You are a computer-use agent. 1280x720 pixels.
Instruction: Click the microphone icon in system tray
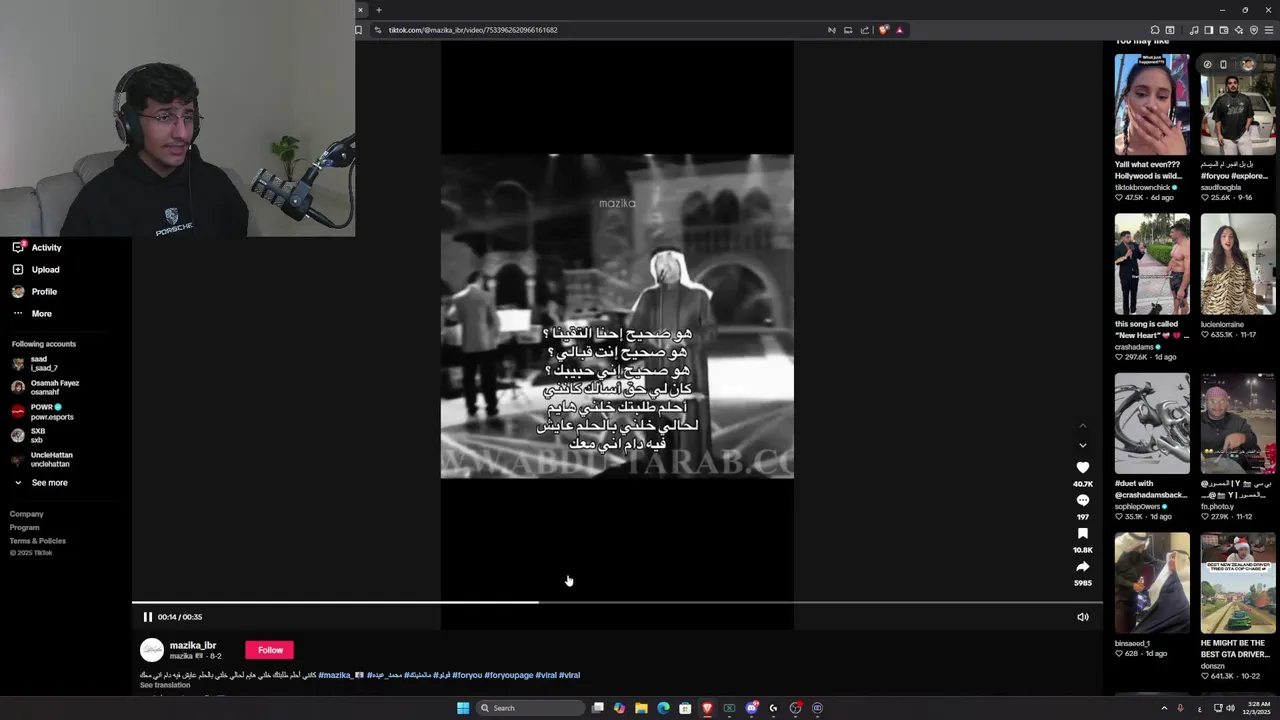(1180, 708)
